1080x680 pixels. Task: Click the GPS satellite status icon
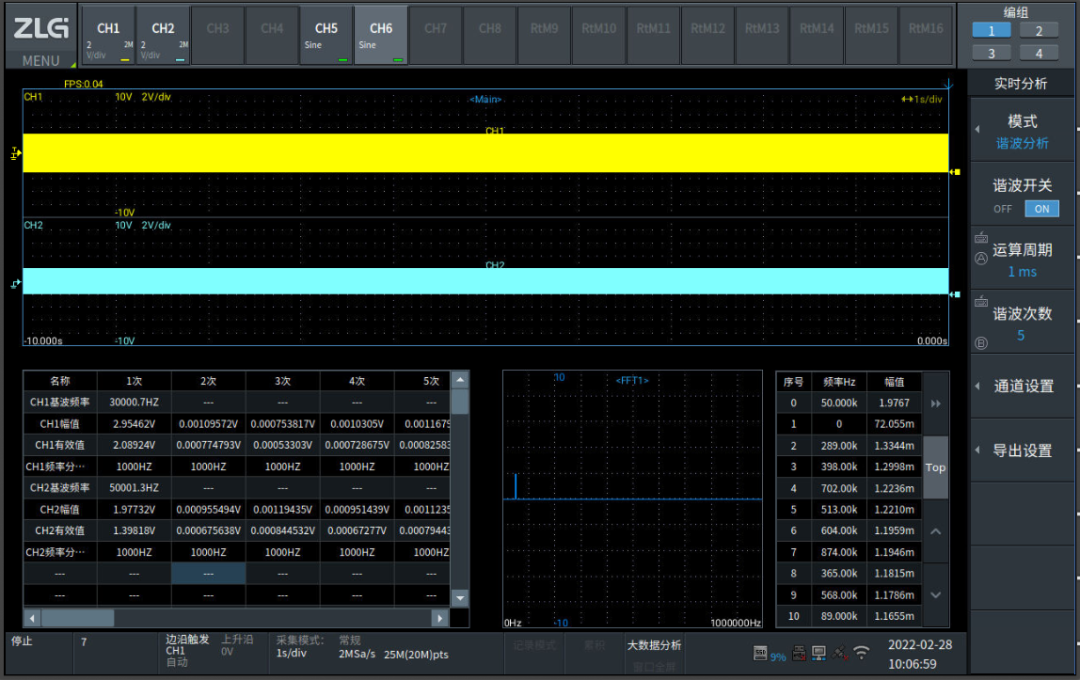[838, 653]
